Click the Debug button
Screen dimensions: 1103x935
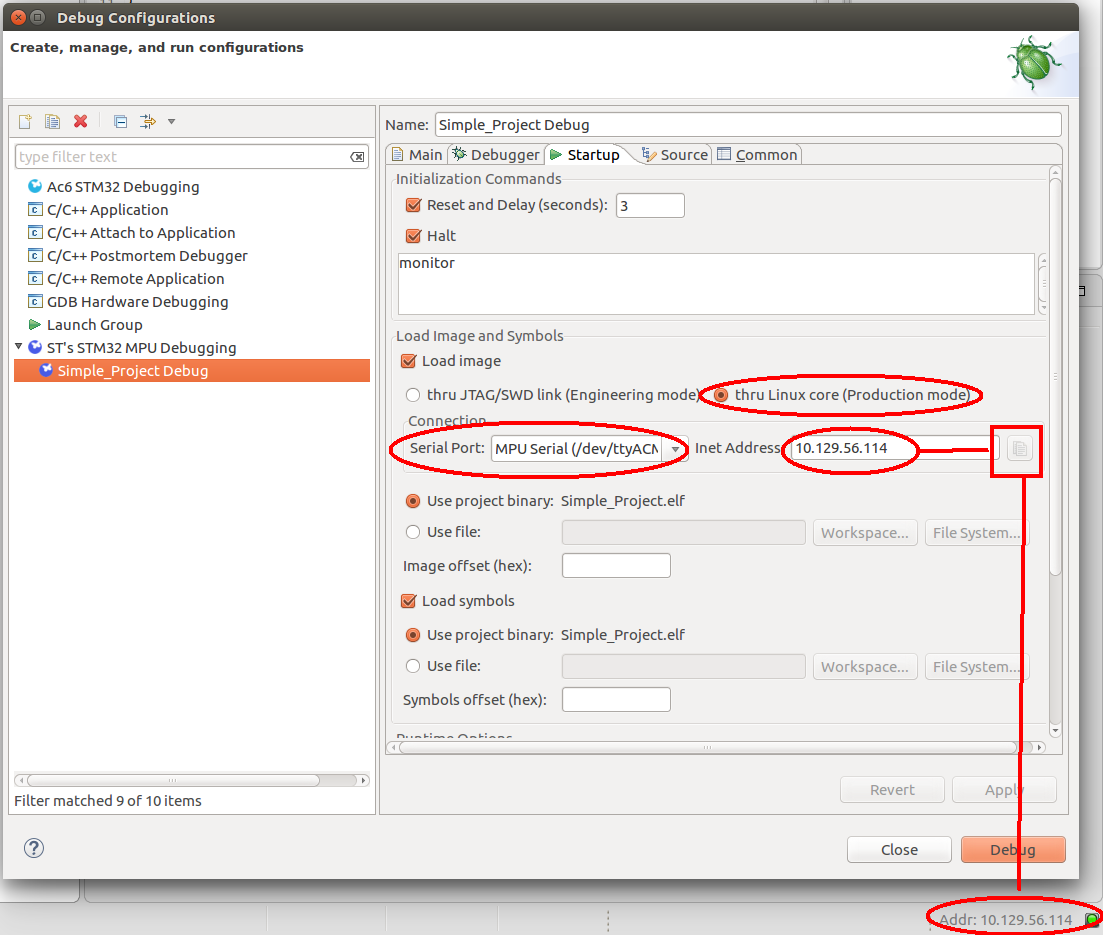(1012, 849)
